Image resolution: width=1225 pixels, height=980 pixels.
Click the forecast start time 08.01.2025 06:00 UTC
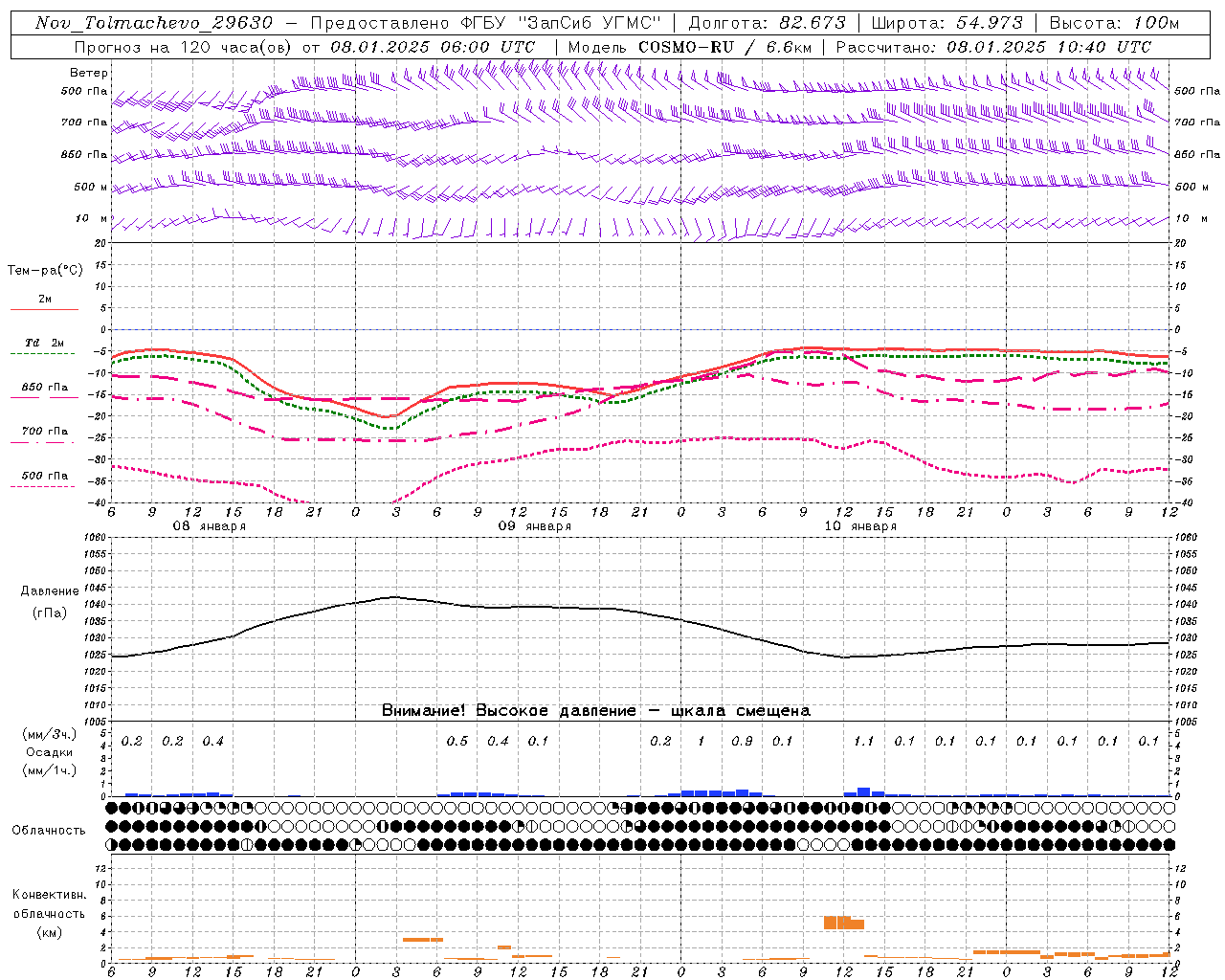point(433,47)
